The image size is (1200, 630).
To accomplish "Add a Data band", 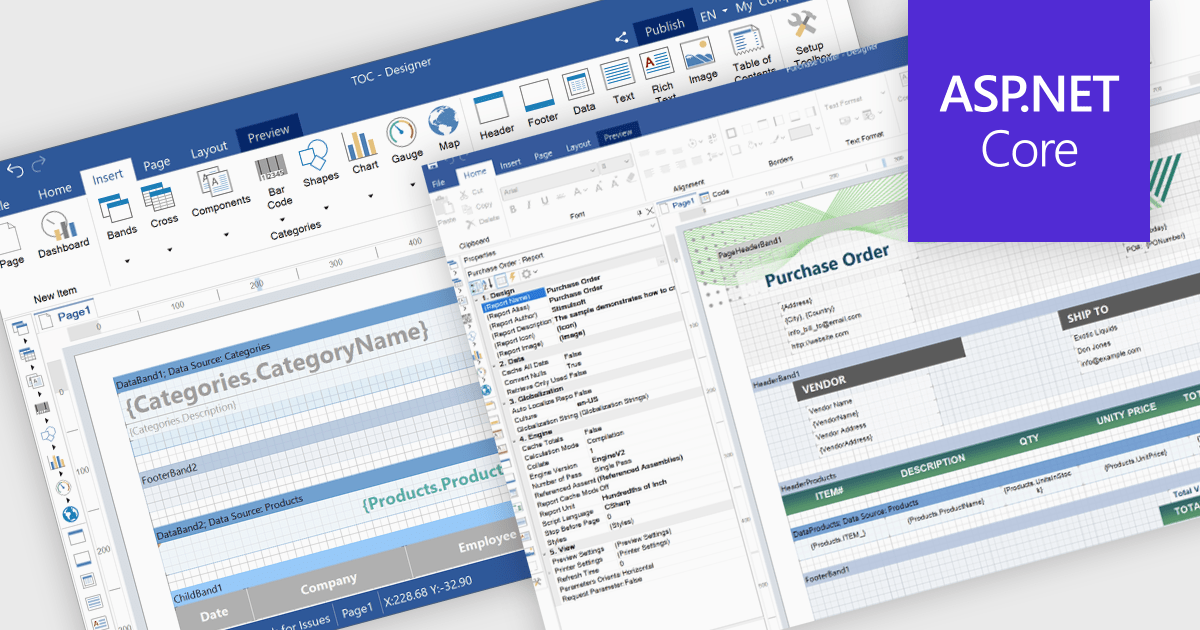I will pyautogui.click(x=581, y=91).
